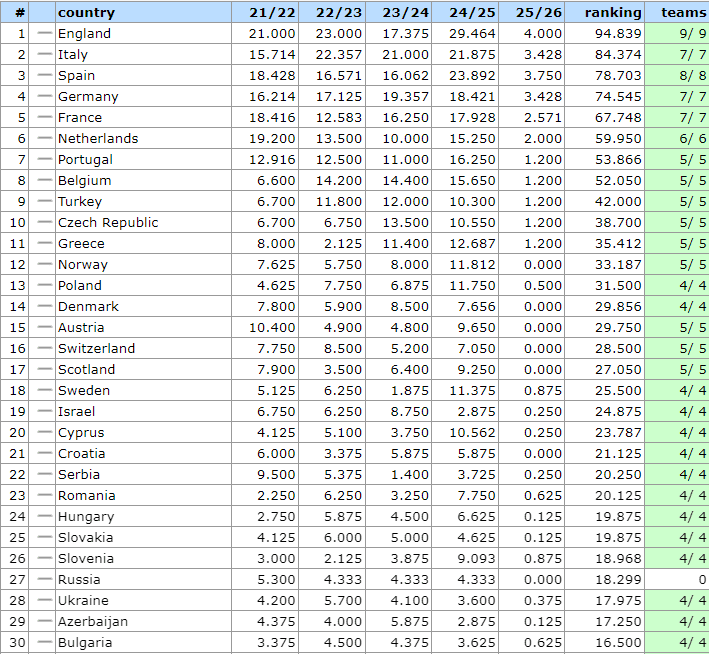The image size is (709, 654).
Task: Click the Bulgaria country name
Action: coord(85,643)
